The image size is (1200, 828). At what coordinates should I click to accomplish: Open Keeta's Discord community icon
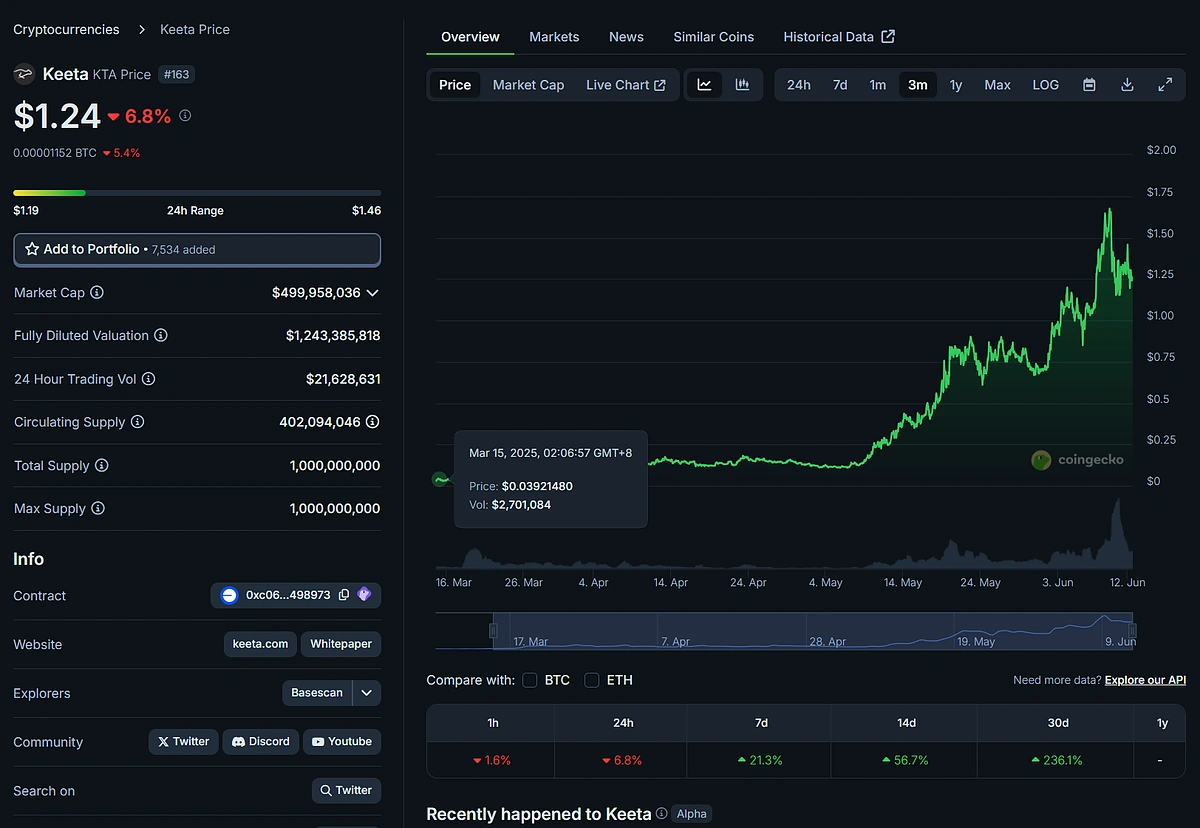(260, 741)
